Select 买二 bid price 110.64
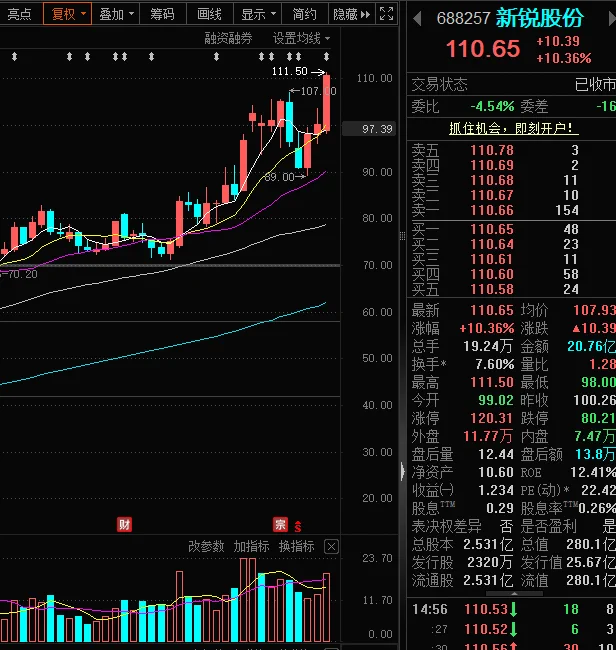The image size is (616, 650). click(x=492, y=244)
